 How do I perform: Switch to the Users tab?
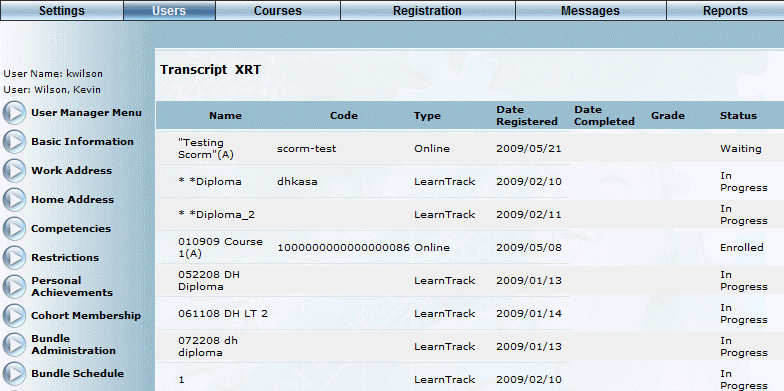click(x=170, y=10)
